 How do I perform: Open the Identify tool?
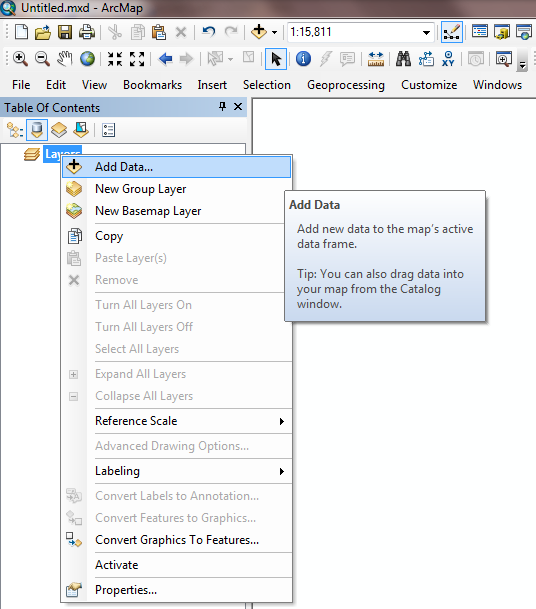pos(303,59)
